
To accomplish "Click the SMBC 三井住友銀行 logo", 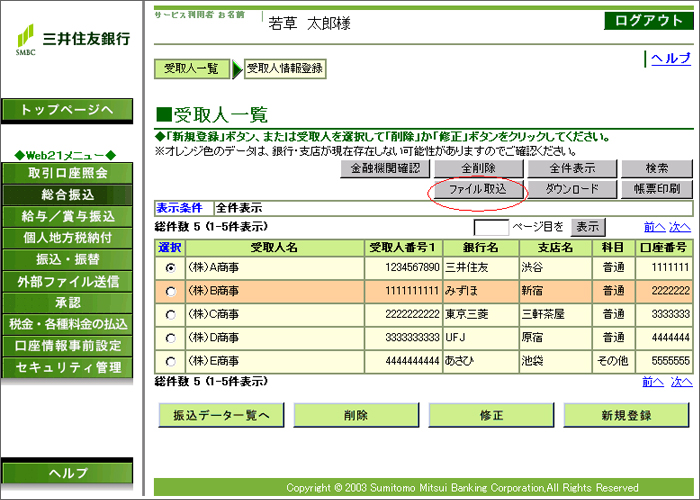I will click(73, 40).
